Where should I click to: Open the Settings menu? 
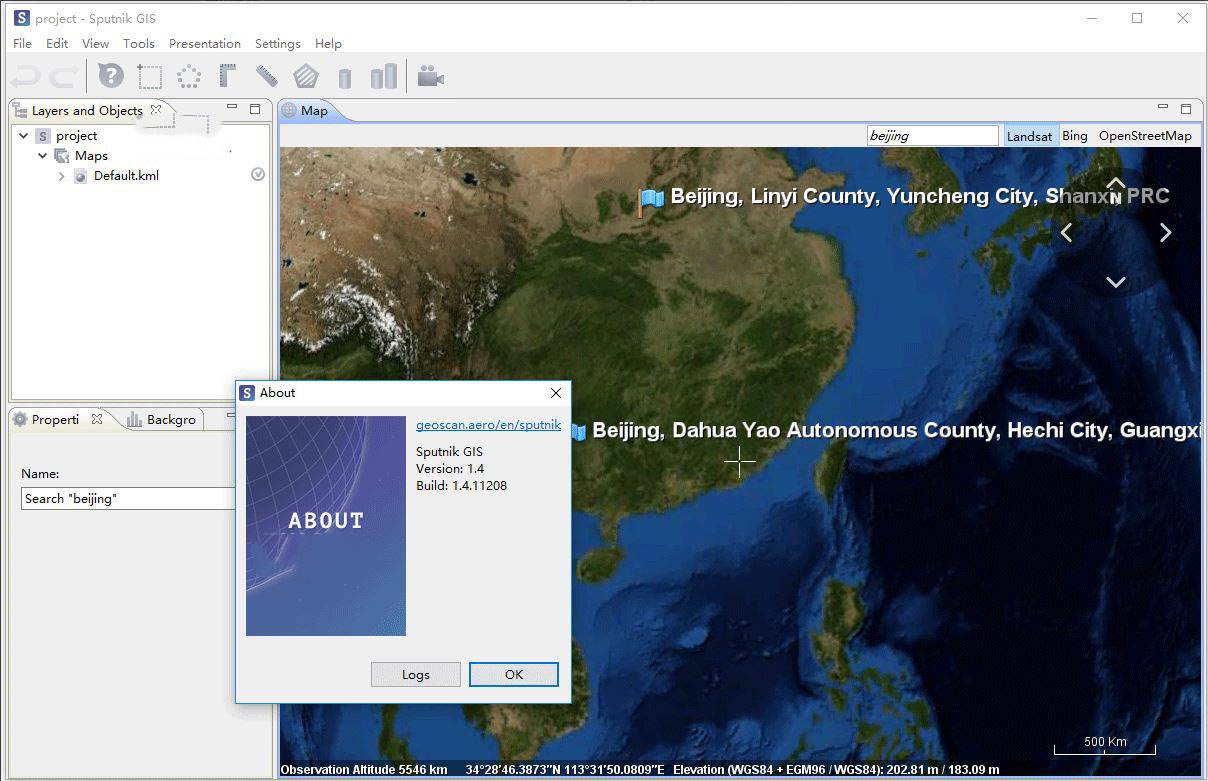tap(278, 44)
